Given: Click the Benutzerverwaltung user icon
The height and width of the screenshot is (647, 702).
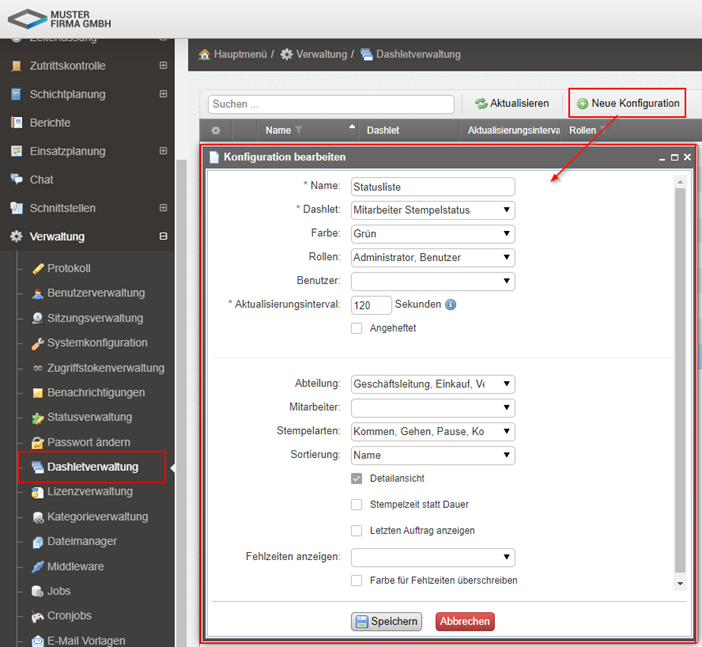Looking at the screenshot, I should click(38, 293).
